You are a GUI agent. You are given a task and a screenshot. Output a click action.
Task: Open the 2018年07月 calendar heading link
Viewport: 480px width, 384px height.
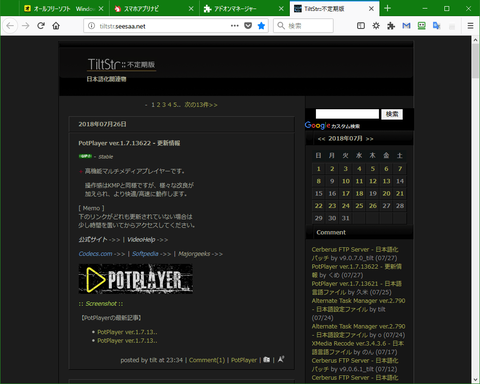point(345,138)
